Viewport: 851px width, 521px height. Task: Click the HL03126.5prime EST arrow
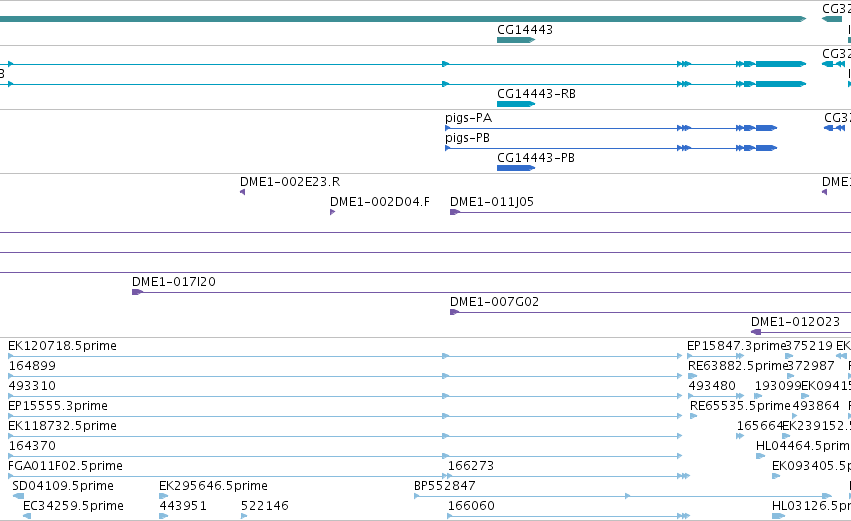point(776,516)
